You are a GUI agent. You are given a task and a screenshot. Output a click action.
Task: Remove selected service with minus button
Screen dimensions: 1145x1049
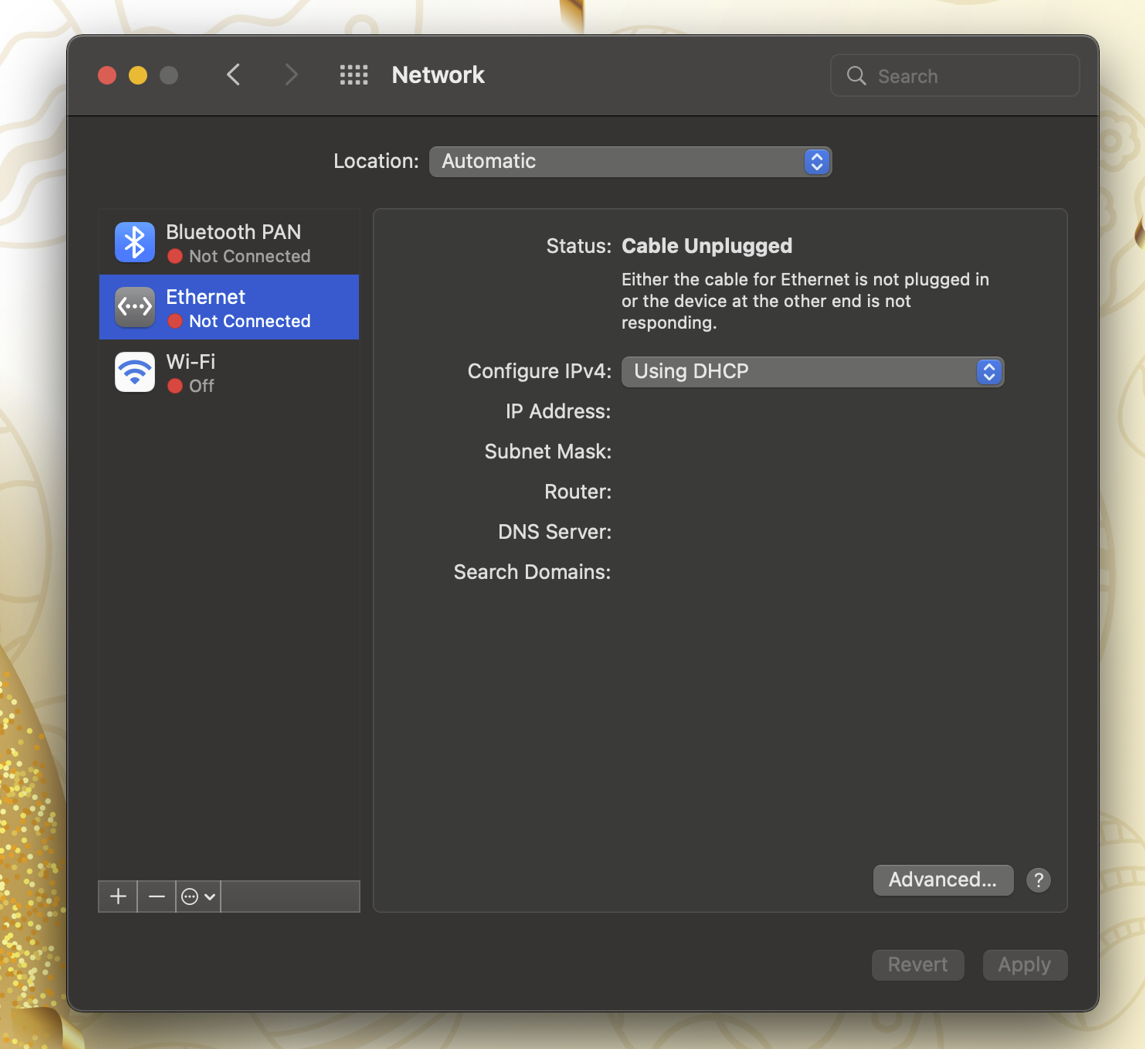(156, 896)
